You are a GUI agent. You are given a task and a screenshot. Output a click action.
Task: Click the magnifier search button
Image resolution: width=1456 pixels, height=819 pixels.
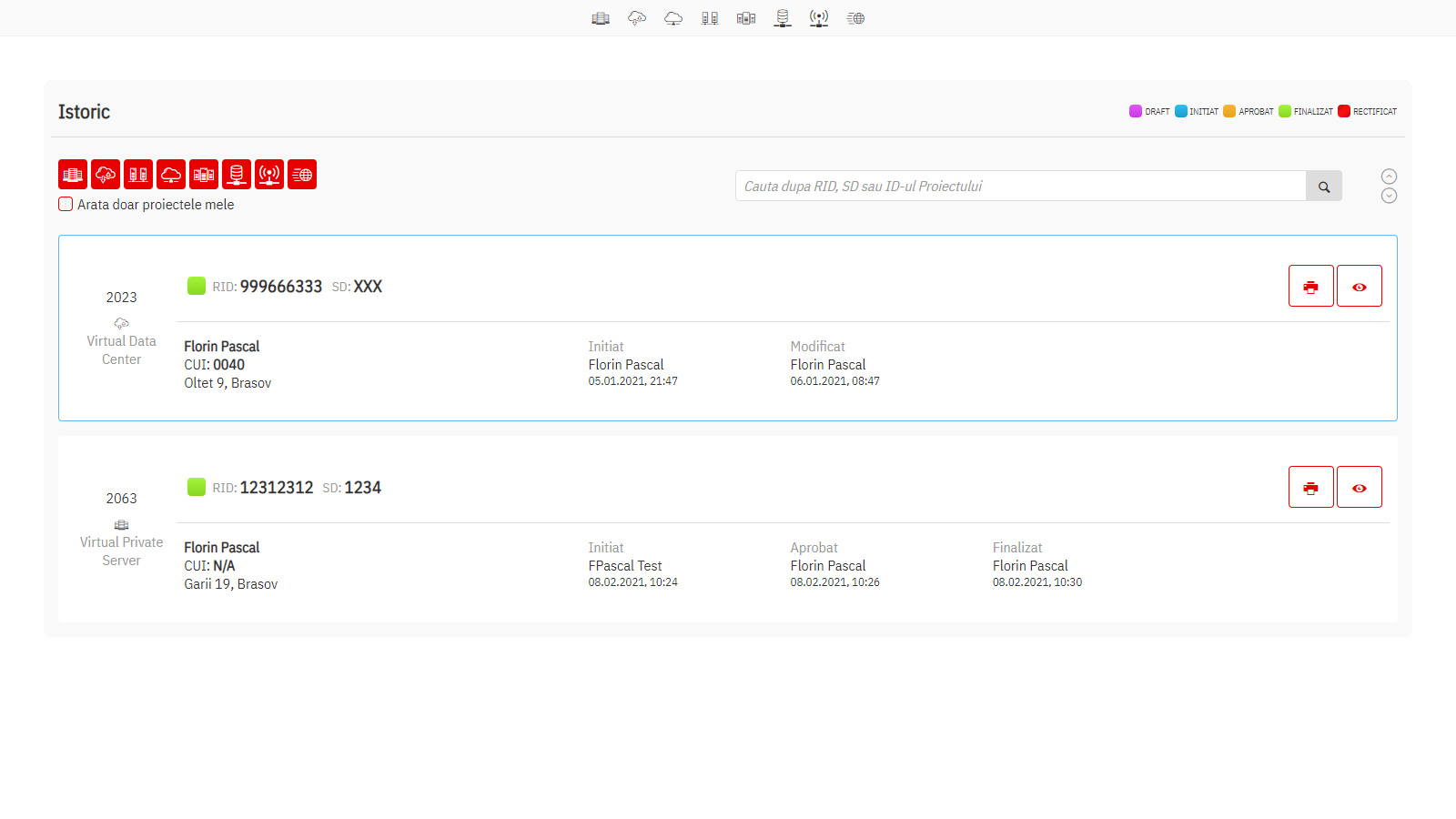1324,186
